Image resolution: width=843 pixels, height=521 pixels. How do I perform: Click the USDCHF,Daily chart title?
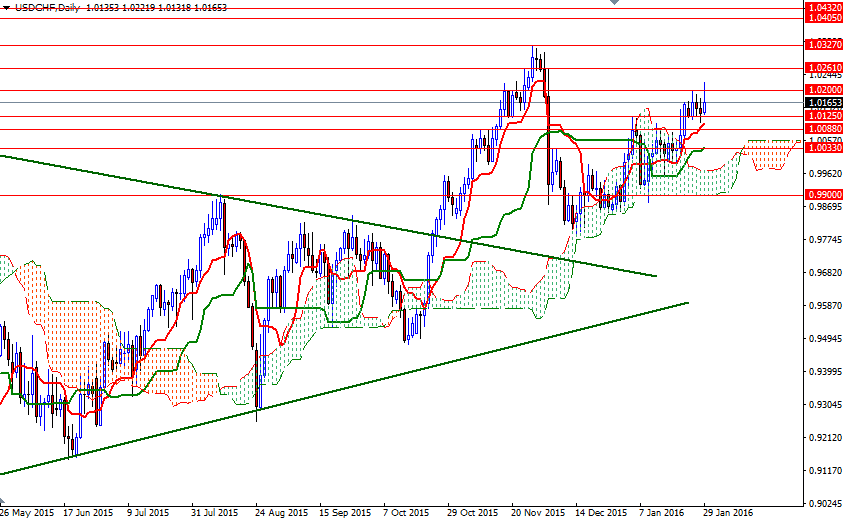click(x=47, y=8)
